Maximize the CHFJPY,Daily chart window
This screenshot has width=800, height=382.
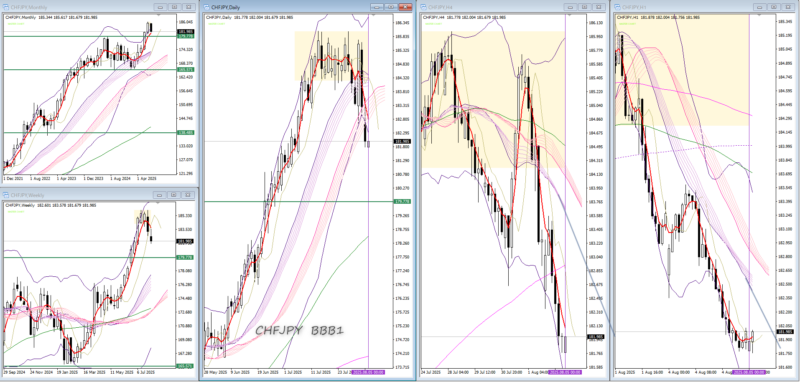coord(391,7)
